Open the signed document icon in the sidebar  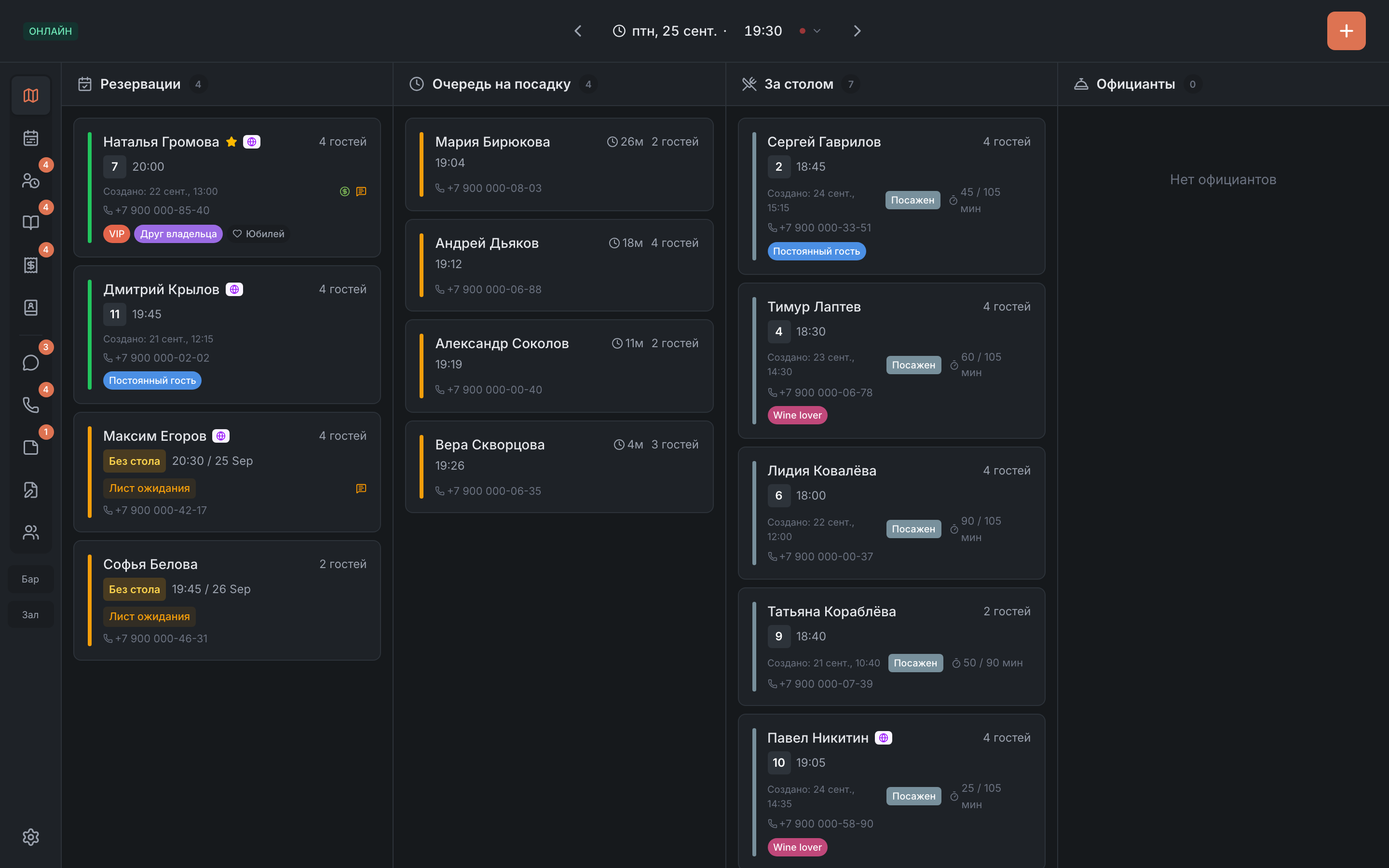coord(30,490)
